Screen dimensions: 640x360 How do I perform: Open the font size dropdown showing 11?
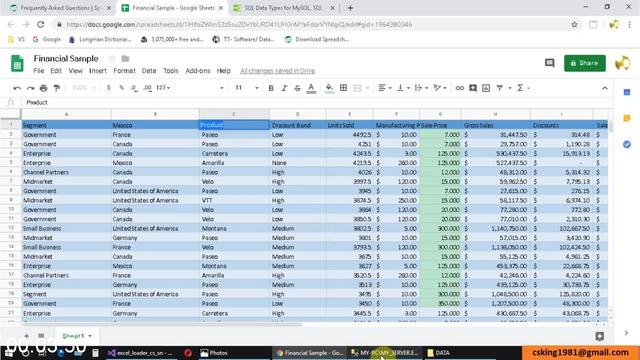pos(247,88)
